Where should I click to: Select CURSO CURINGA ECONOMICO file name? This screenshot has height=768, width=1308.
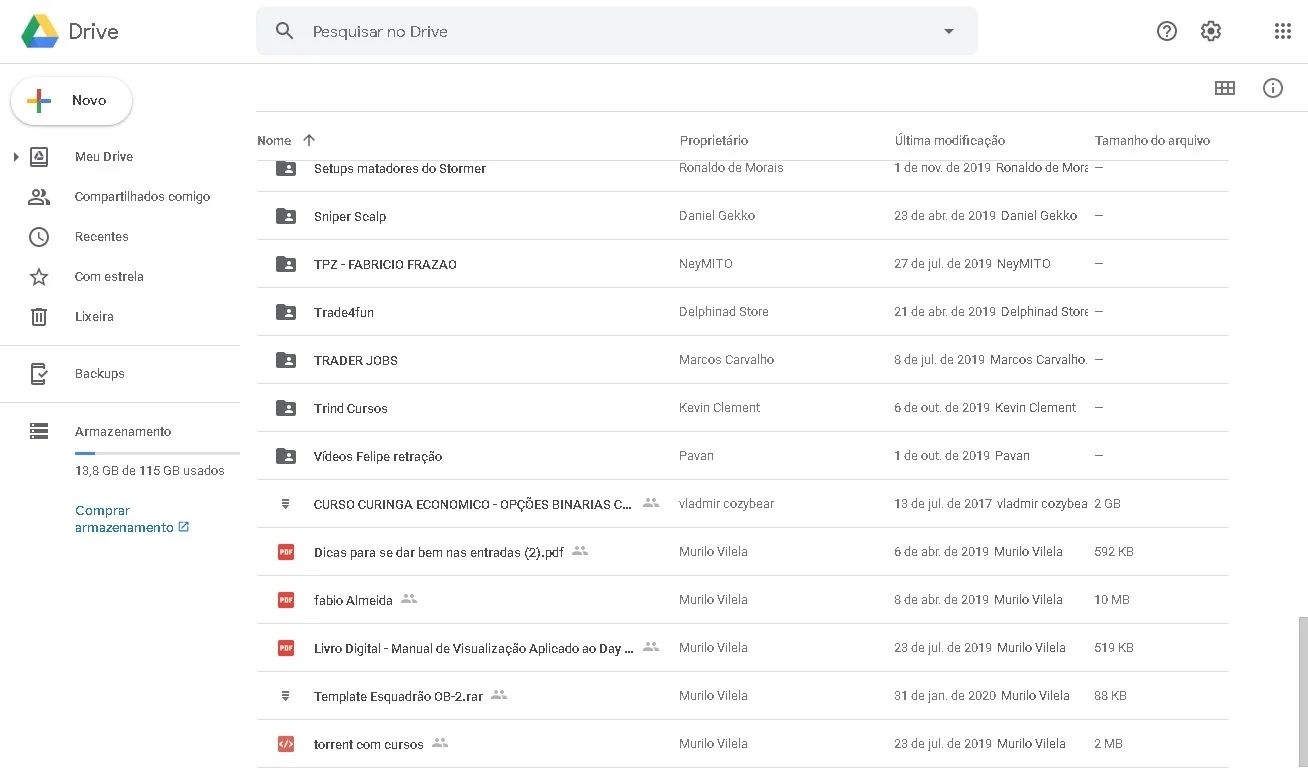click(x=473, y=505)
